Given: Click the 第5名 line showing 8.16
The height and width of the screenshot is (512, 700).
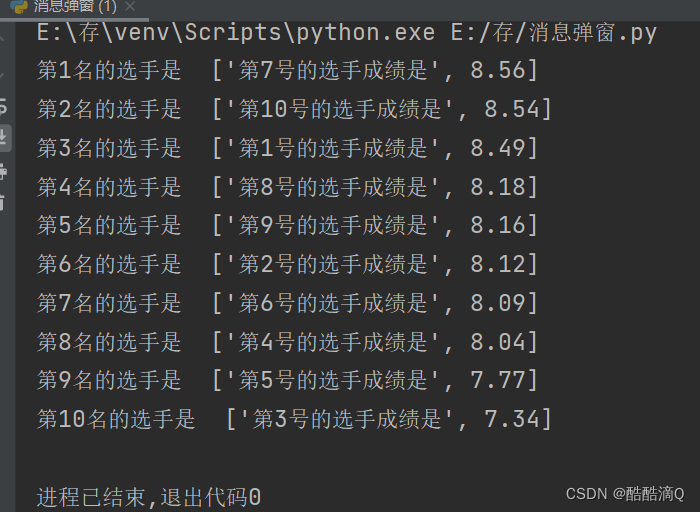Looking at the screenshot, I should 287,225.
